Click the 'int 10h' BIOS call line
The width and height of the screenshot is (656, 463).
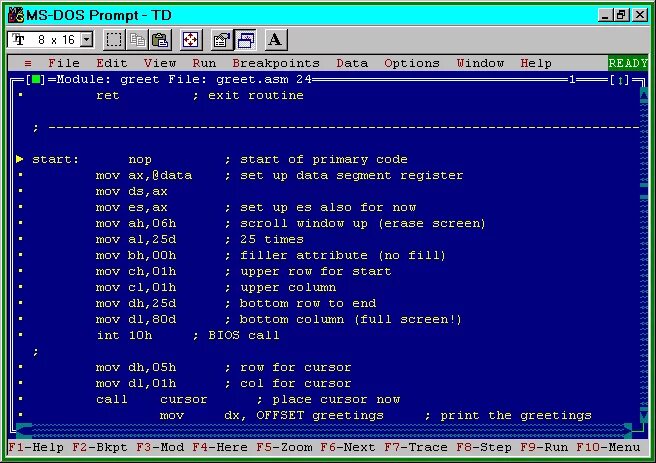tap(188, 335)
